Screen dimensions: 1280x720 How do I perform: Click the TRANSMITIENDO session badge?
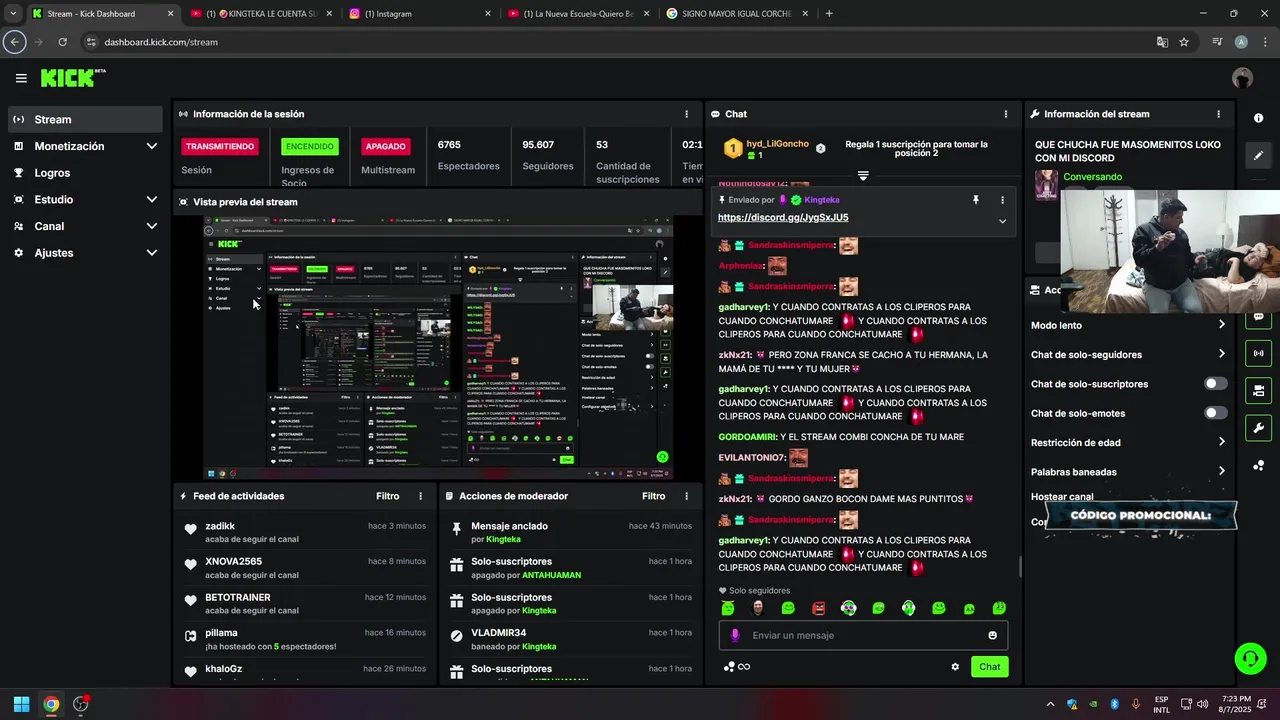[220, 146]
